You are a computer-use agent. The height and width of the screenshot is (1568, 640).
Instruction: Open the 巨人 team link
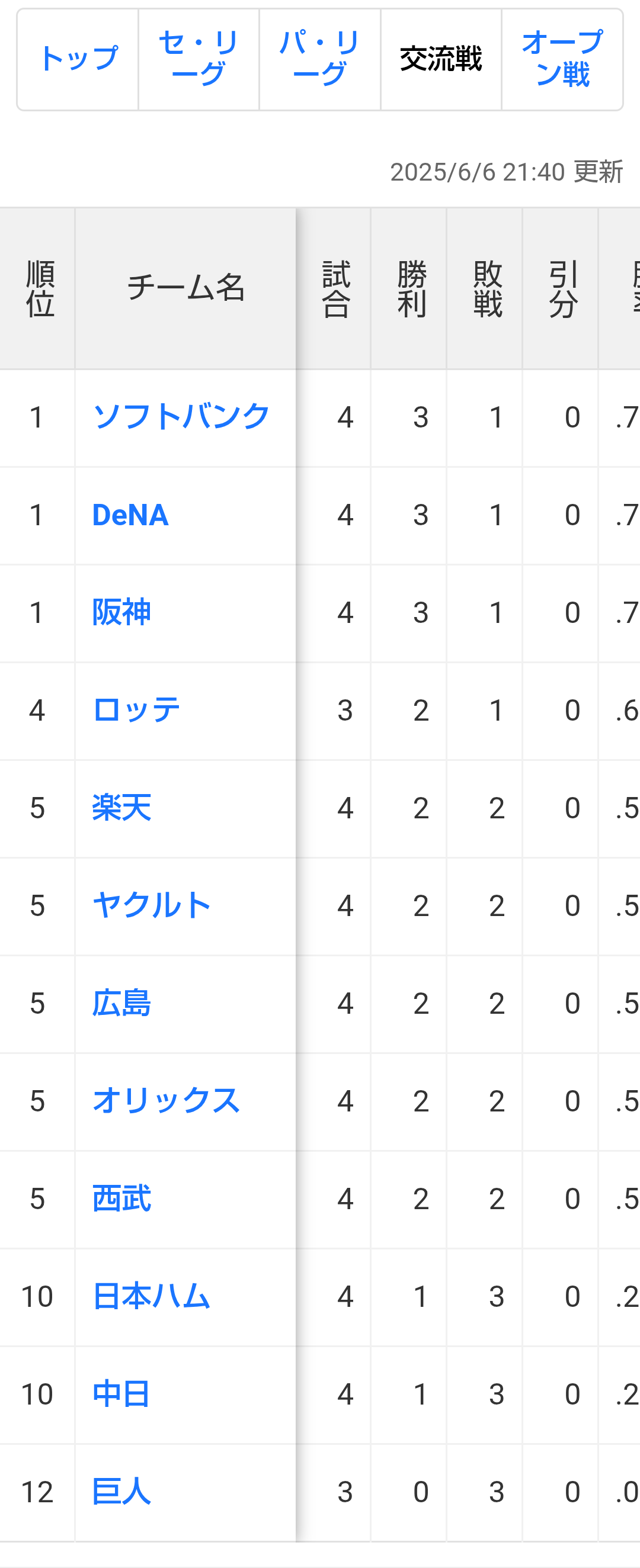click(x=122, y=1492)
